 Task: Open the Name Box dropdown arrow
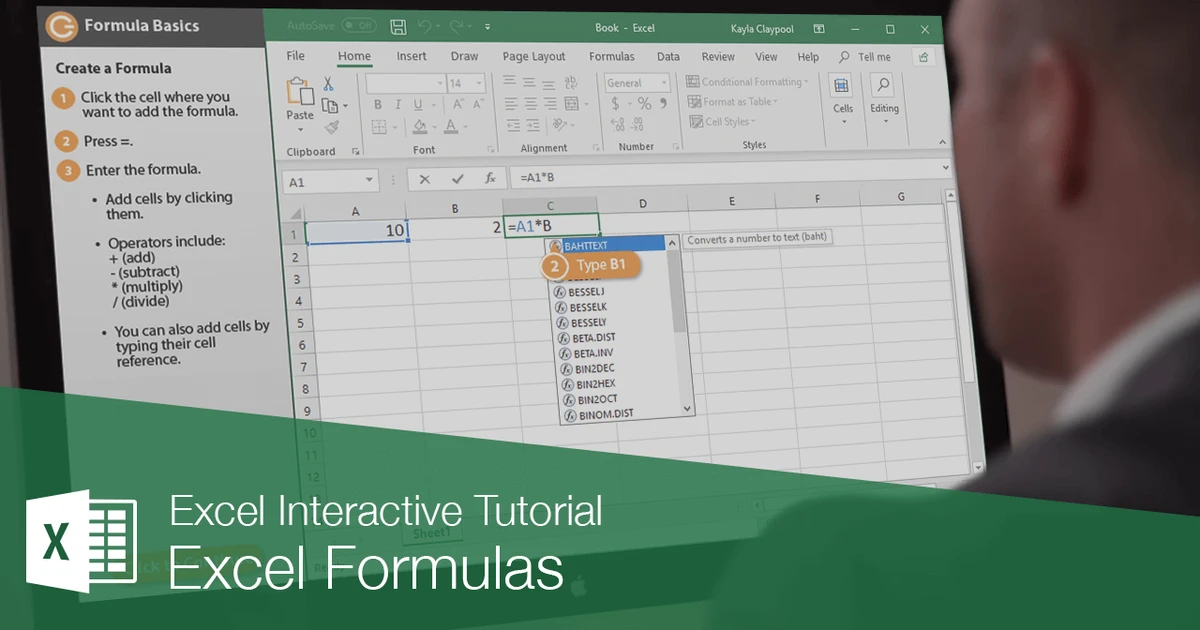coord(369,182)
